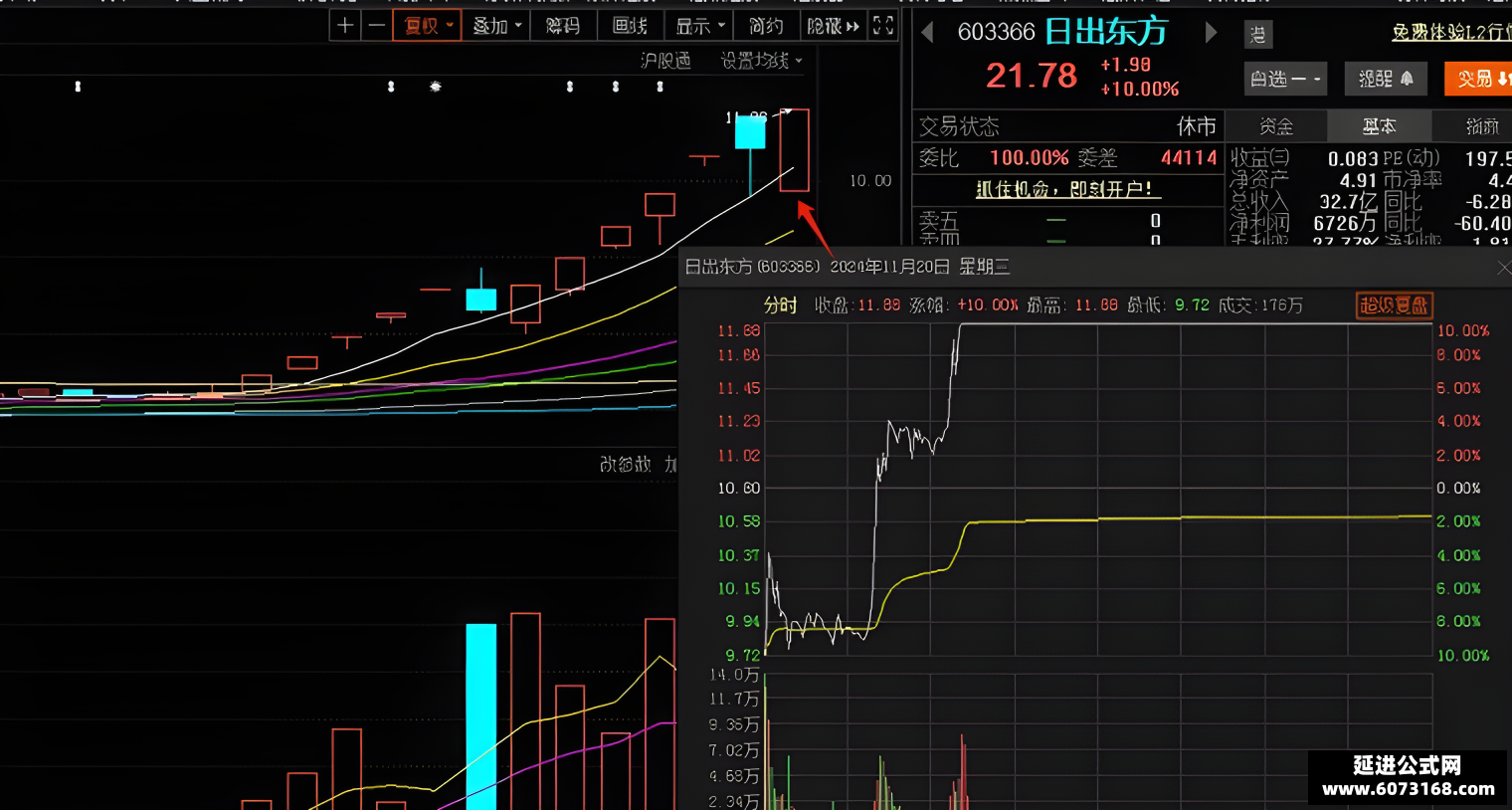This screenshot has height=810, width=1512.
Task: Open the 抓住机会 account opening link
Action: [x=1063, y=189]
